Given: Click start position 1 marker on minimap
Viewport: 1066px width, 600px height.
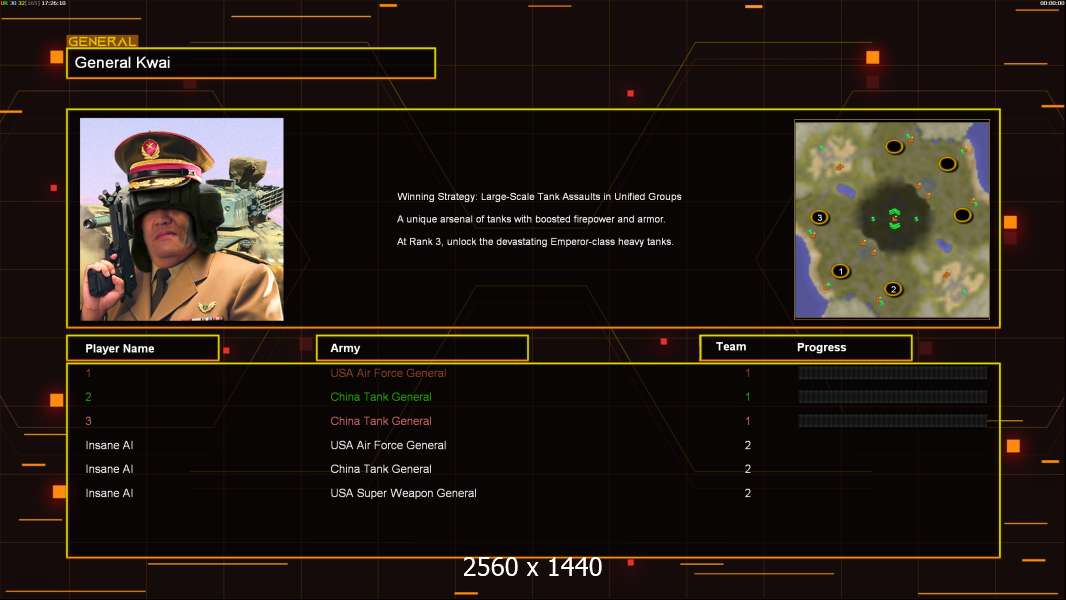Looking at the screenshot, I should (840, 271).
